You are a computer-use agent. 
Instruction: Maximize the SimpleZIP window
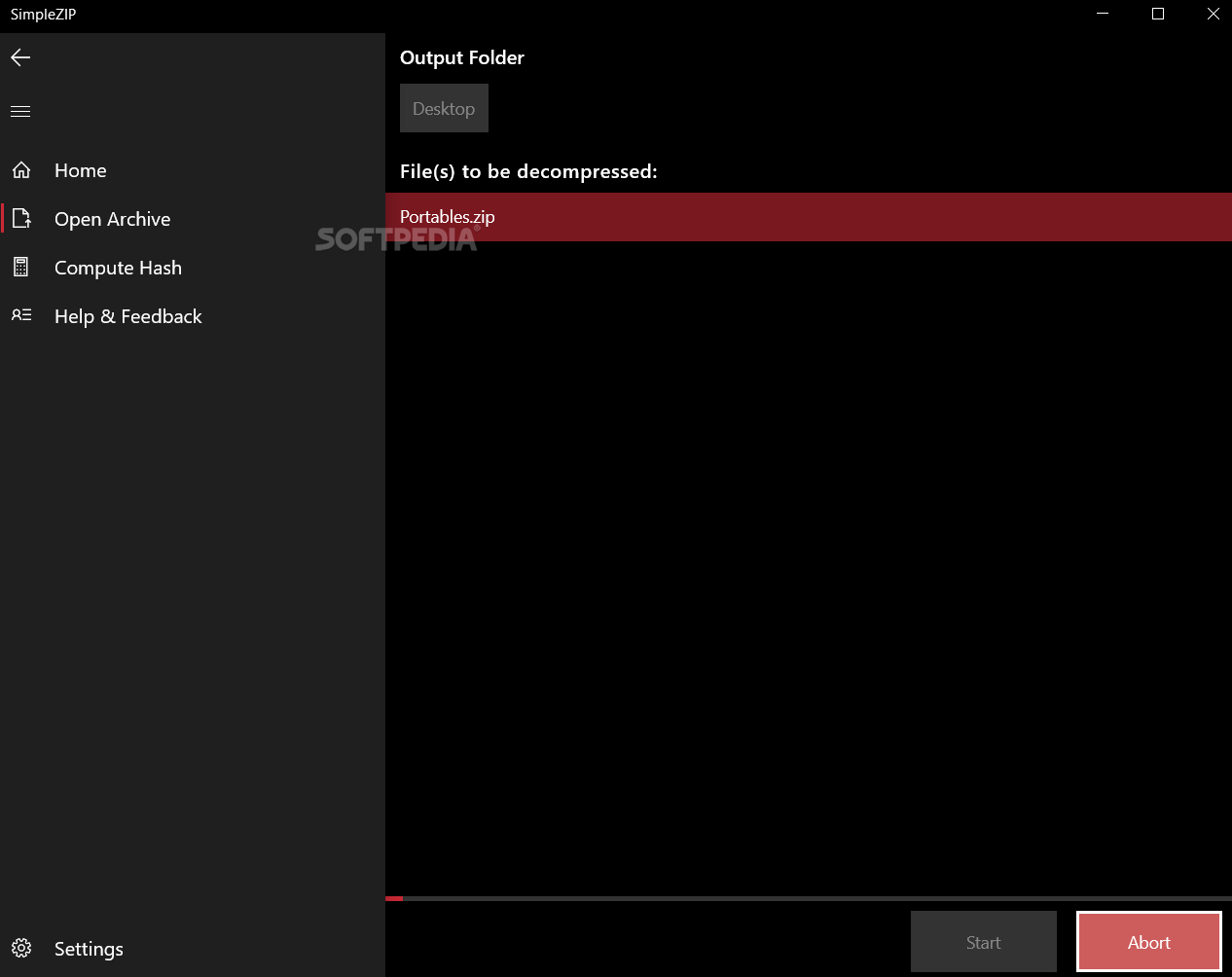pyautogui.click(x=1158, y=14)
